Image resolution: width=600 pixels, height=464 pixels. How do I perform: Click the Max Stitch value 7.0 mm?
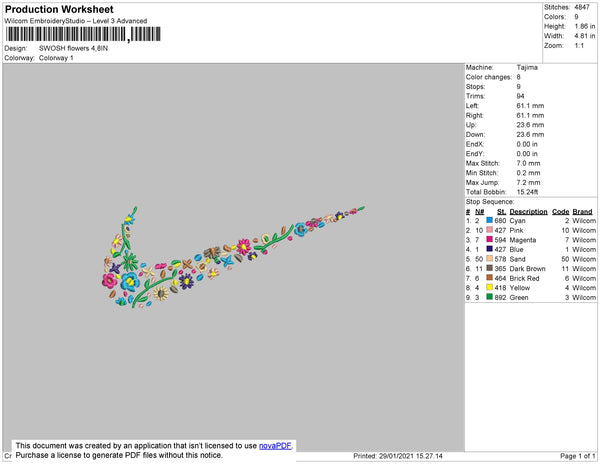click(x=528, y=163)
